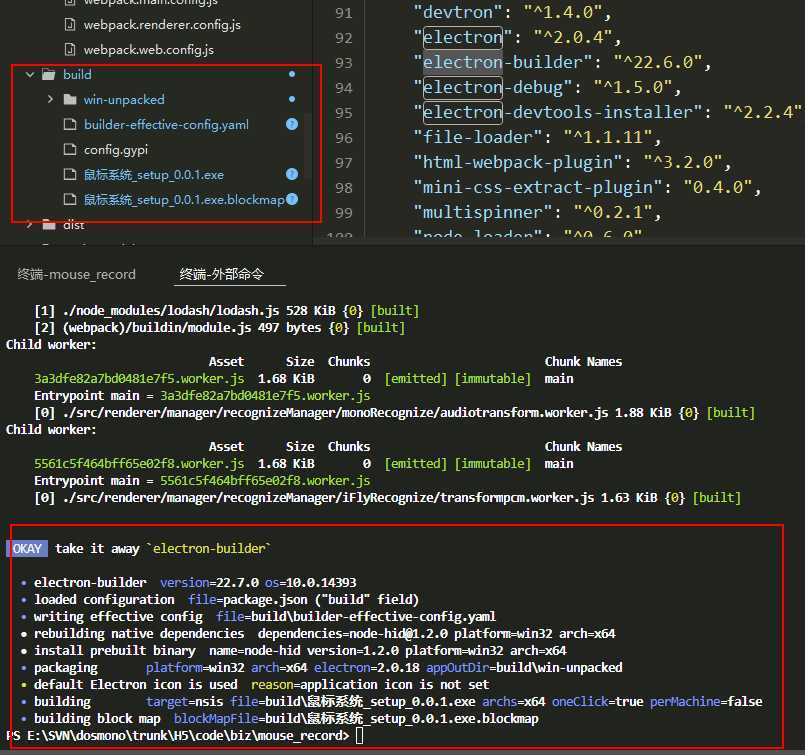Select the 终端-外部命令 terminal tab

[x=221, y=275]
